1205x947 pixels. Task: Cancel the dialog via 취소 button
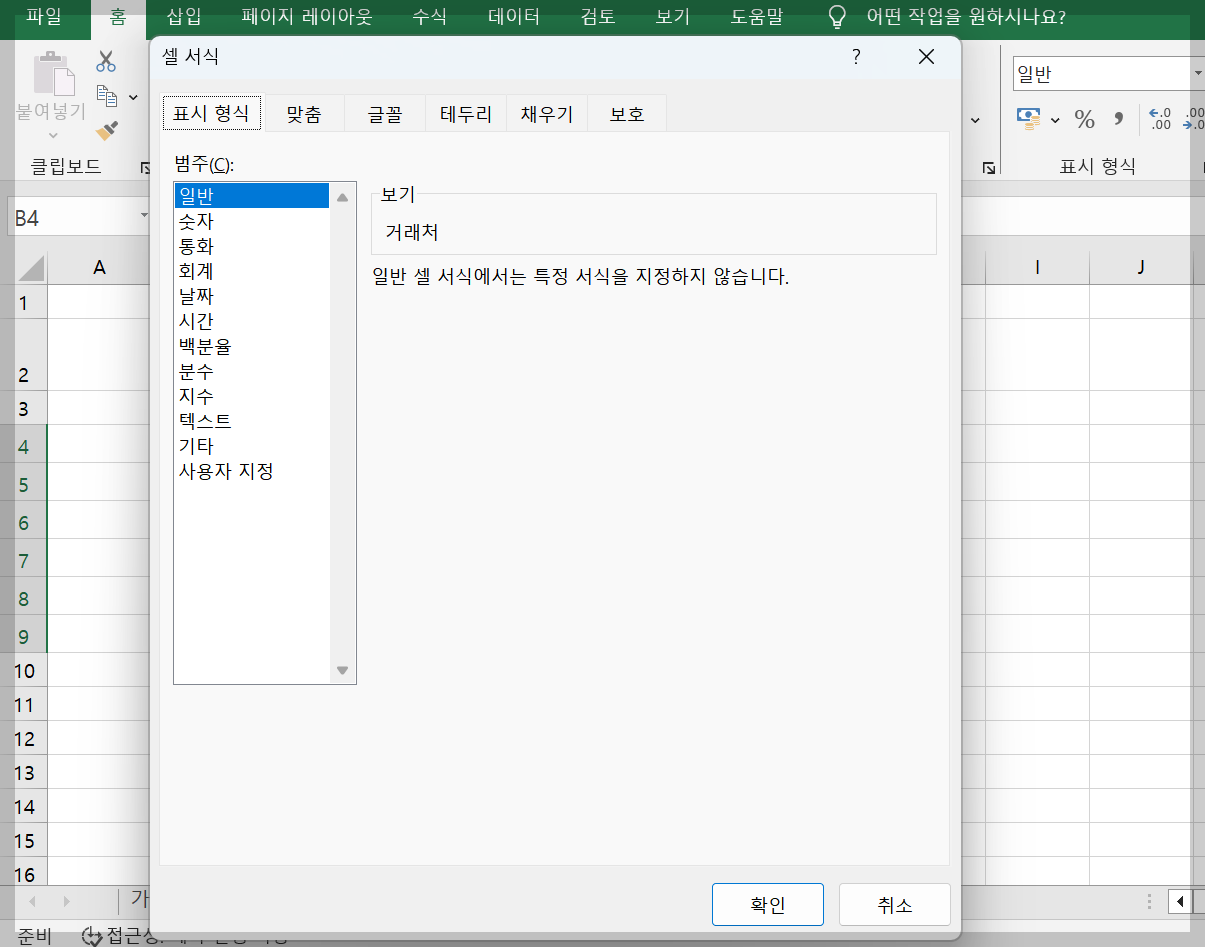[x=894, y=904]
